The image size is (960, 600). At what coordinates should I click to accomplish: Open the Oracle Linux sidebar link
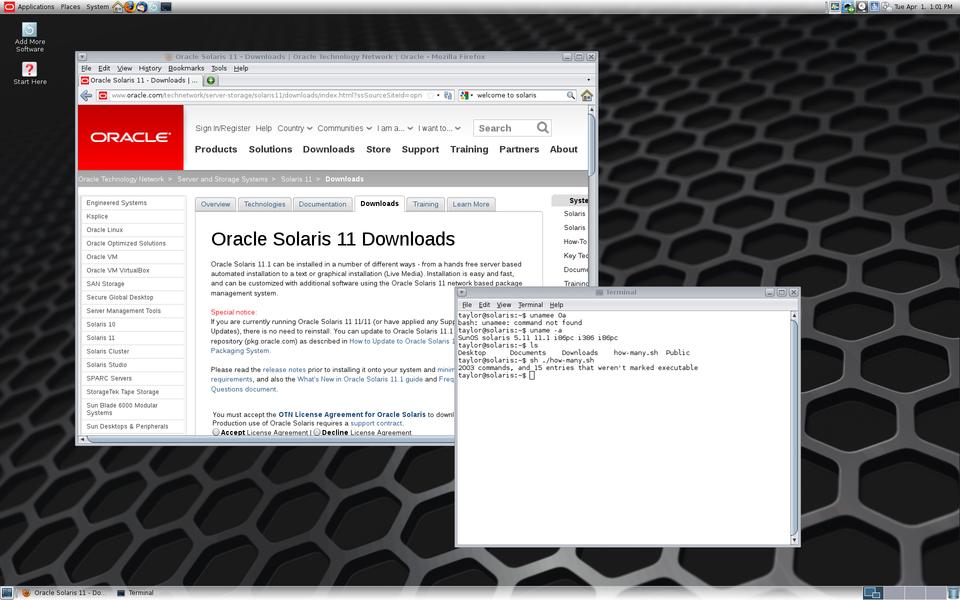point(105,230)
